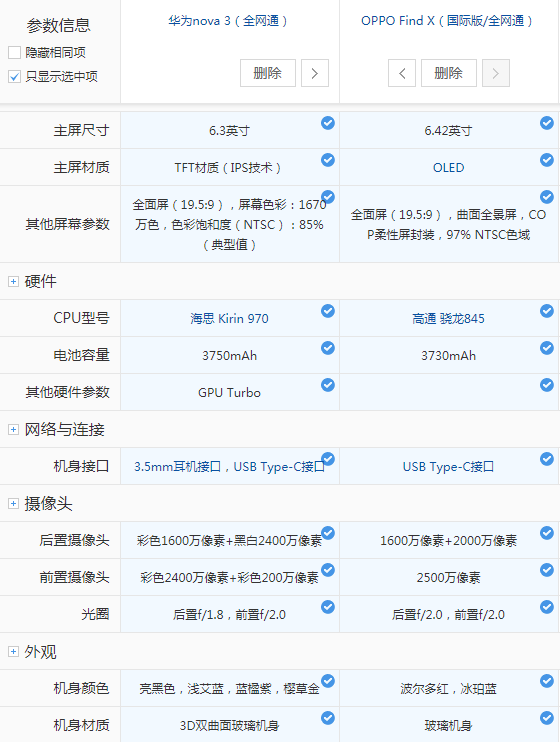Select the 其他硬件参数 row label
The height and width of the screenshot is (742, 560).
[68, 392]
